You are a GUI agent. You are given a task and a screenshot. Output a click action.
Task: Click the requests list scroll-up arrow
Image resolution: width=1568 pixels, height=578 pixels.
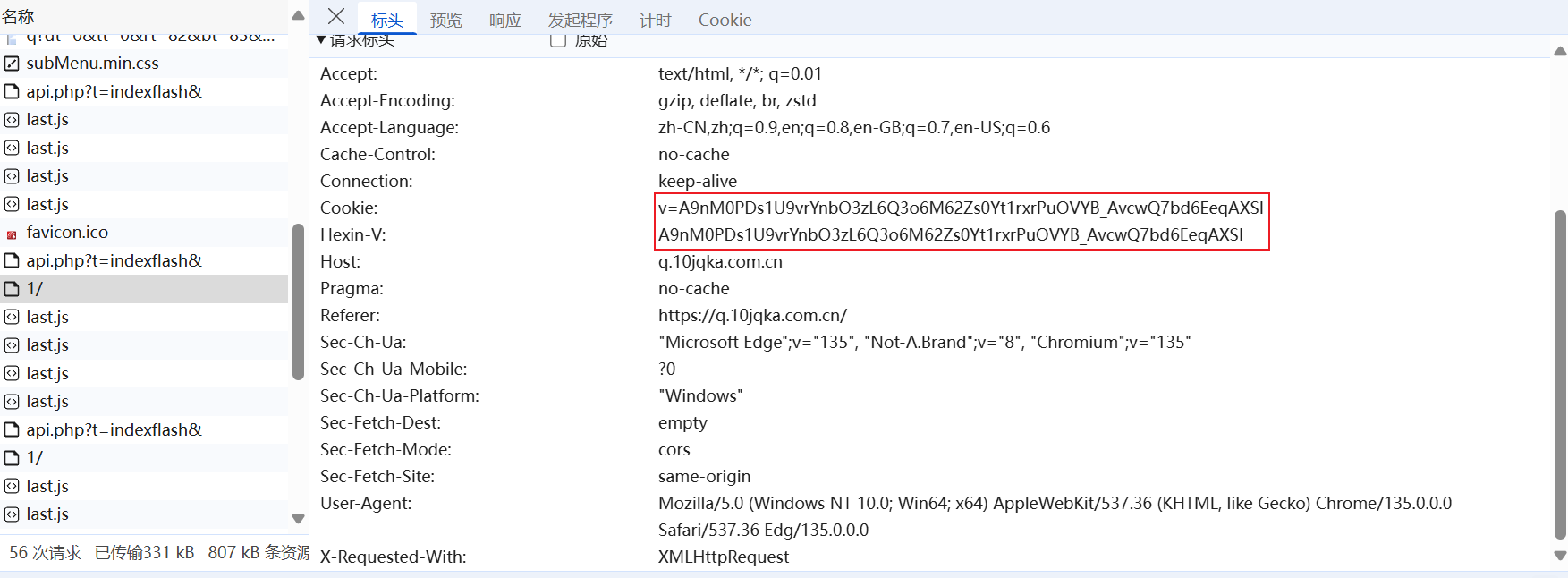coord(299,16)
